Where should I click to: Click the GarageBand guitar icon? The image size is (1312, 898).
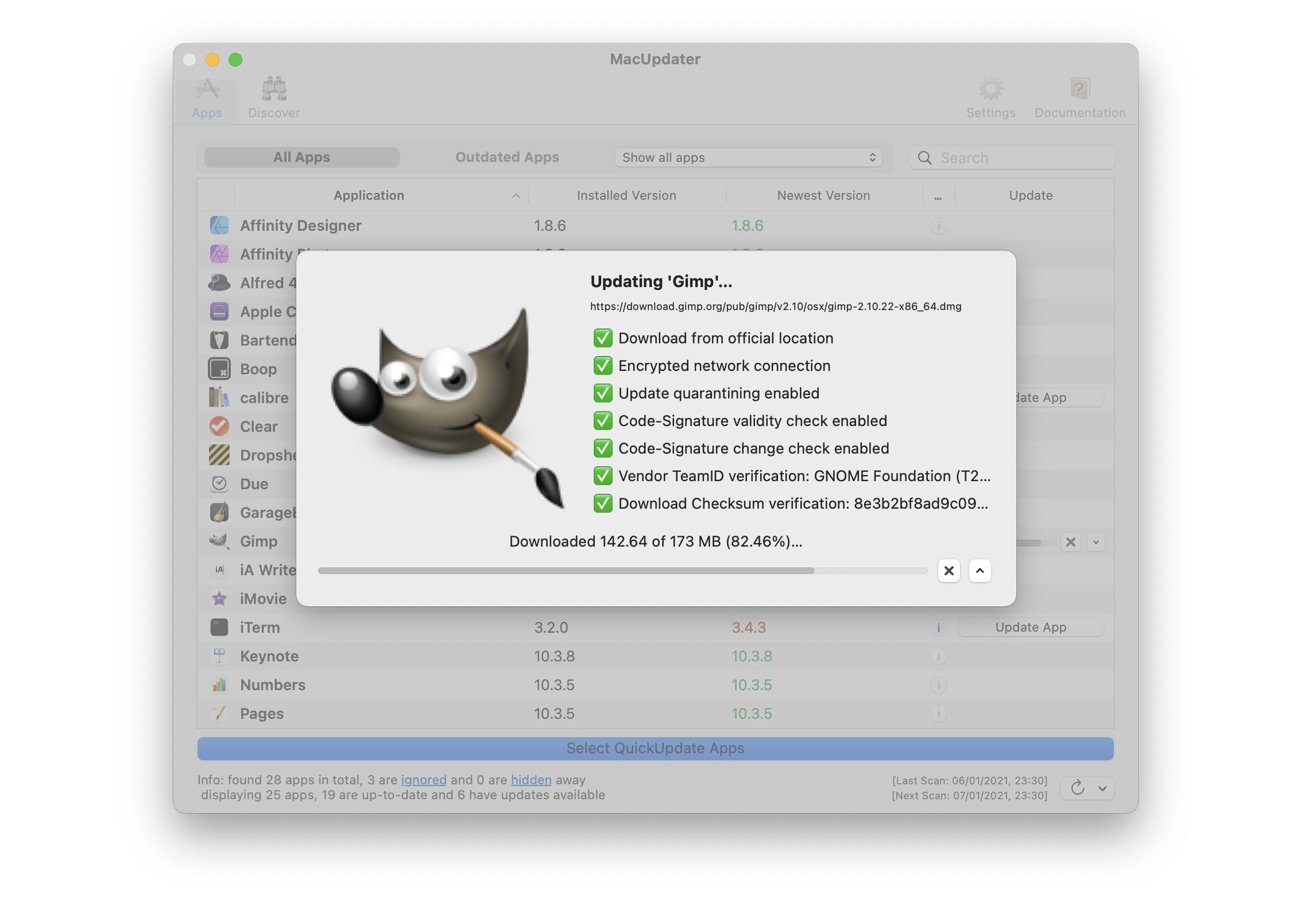[219, 512]
